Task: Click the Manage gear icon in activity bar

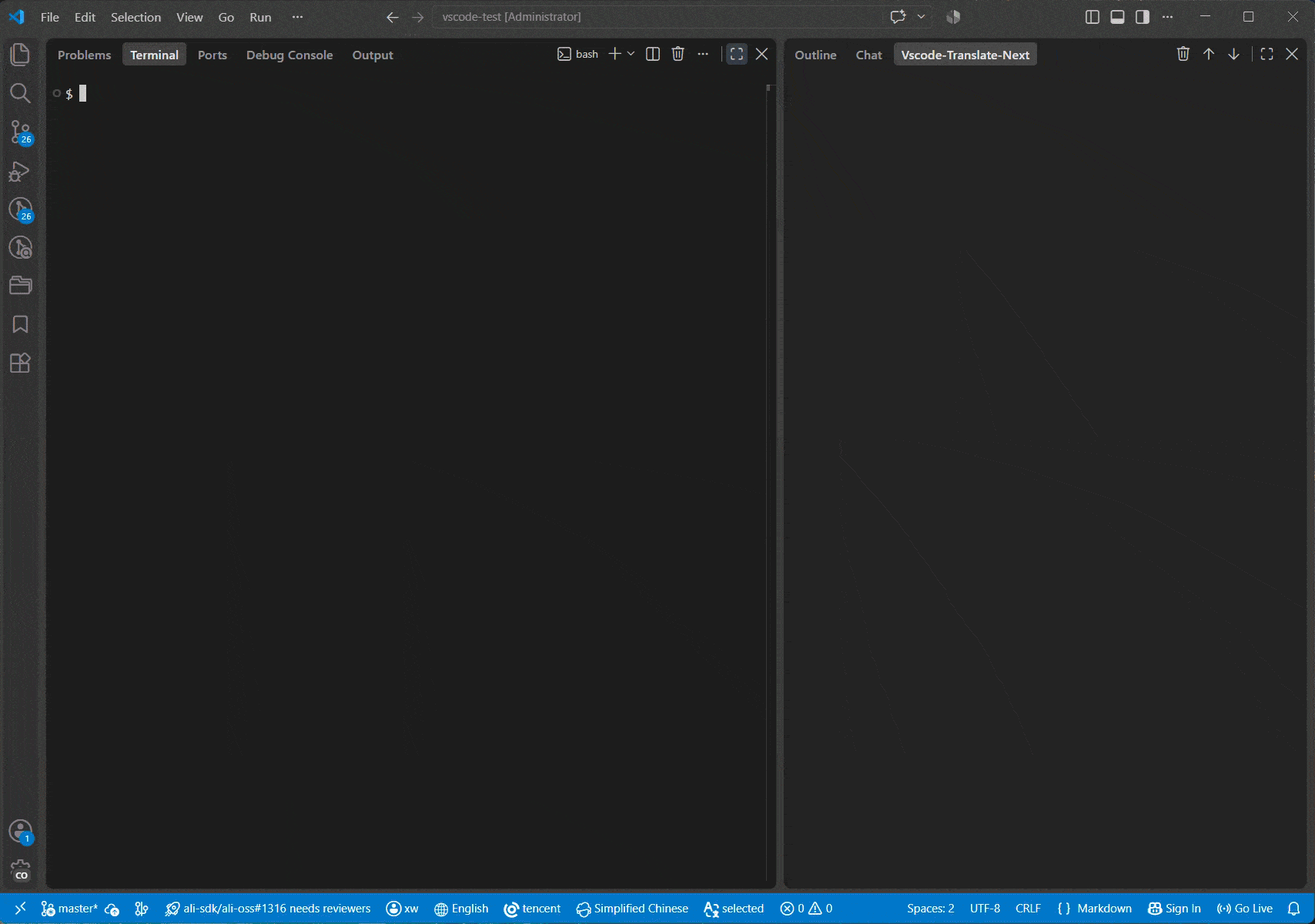Action: [x=20, y=870]
